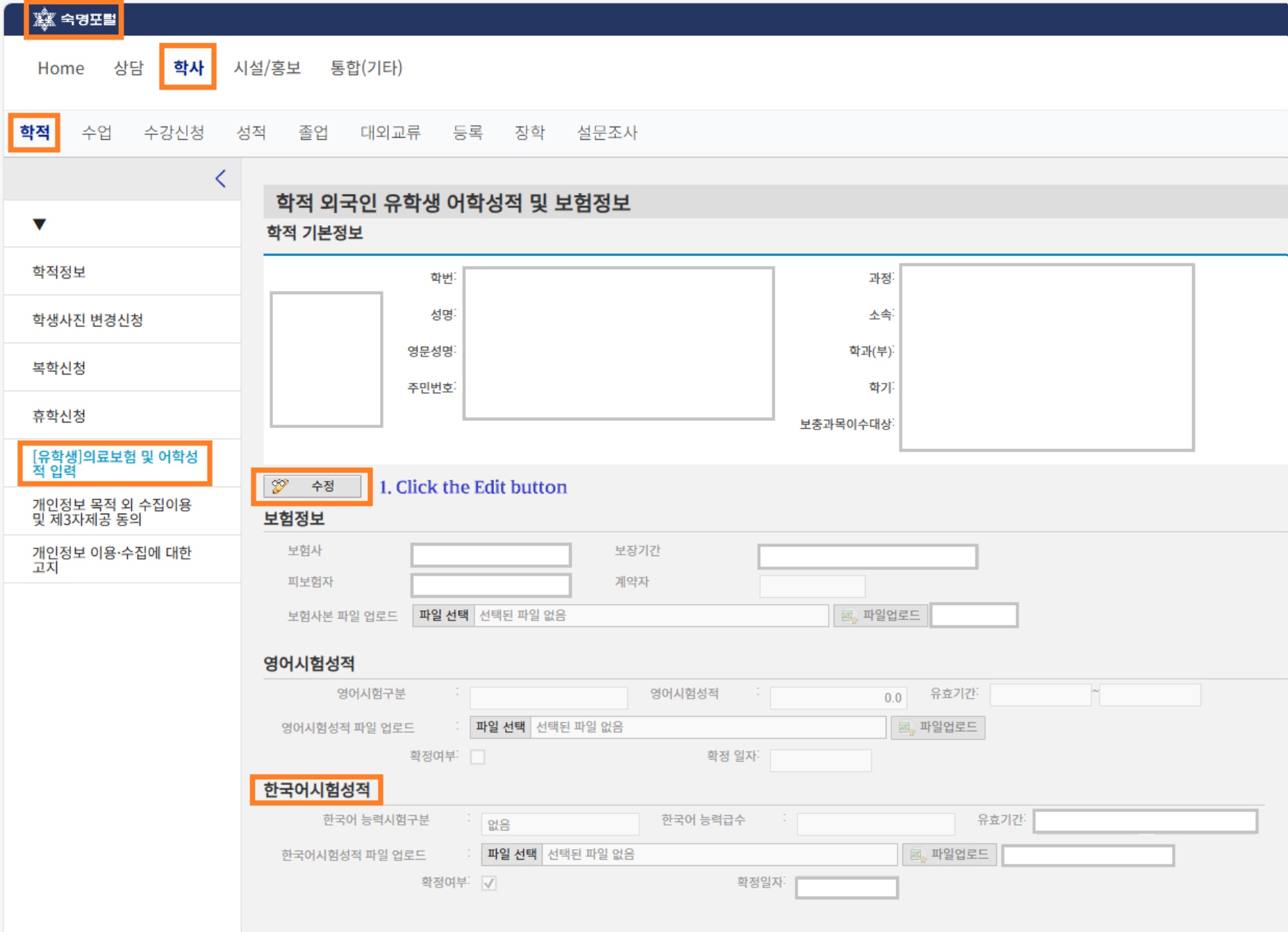Click the English 확정 일자 field
This screenshot has height=932, width=1288.
[x=820, y=760]
